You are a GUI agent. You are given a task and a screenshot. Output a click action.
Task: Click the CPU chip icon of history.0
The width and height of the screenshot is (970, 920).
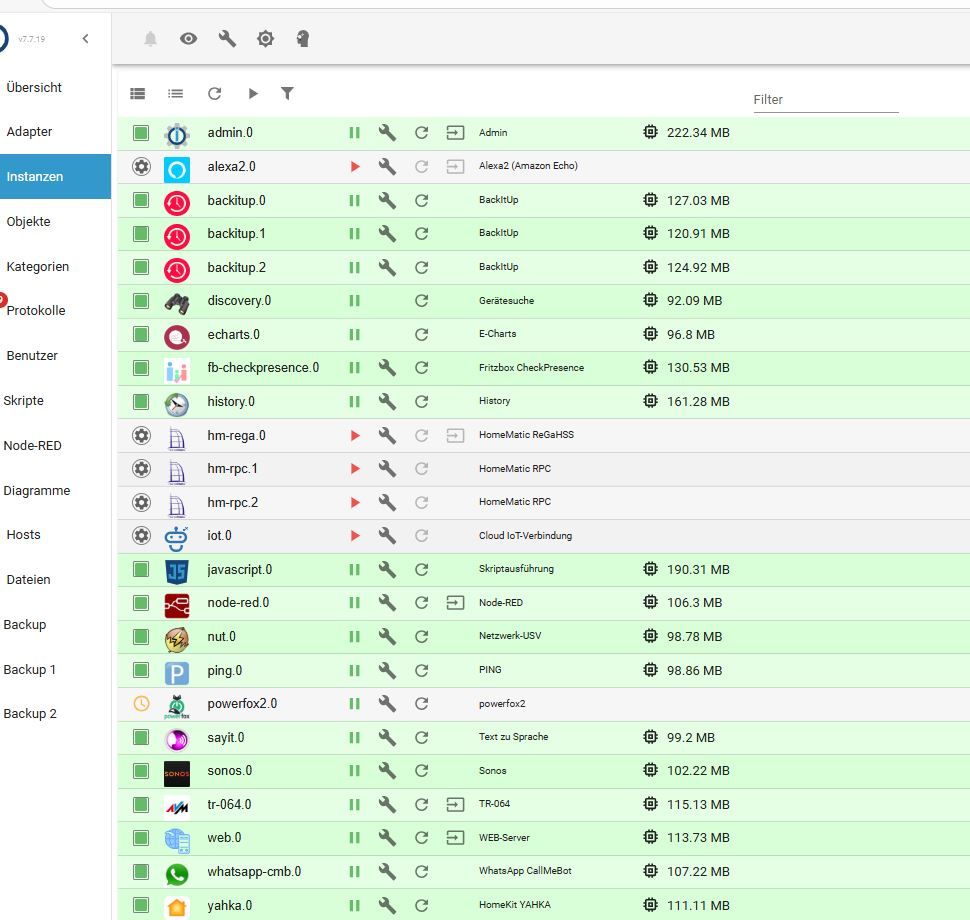(x=650, y=401)
